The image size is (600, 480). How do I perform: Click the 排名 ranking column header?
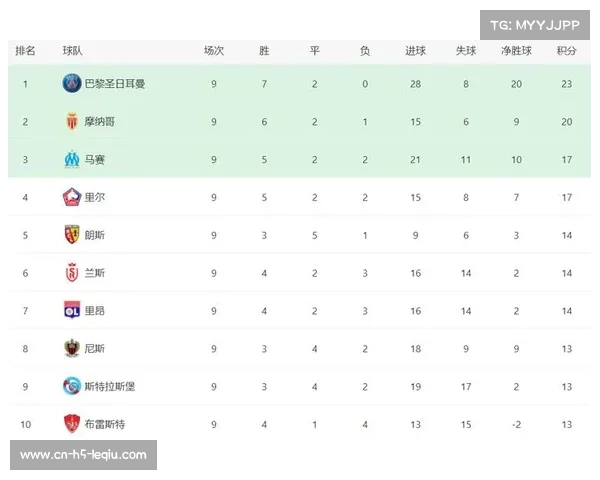pos(25,51)
